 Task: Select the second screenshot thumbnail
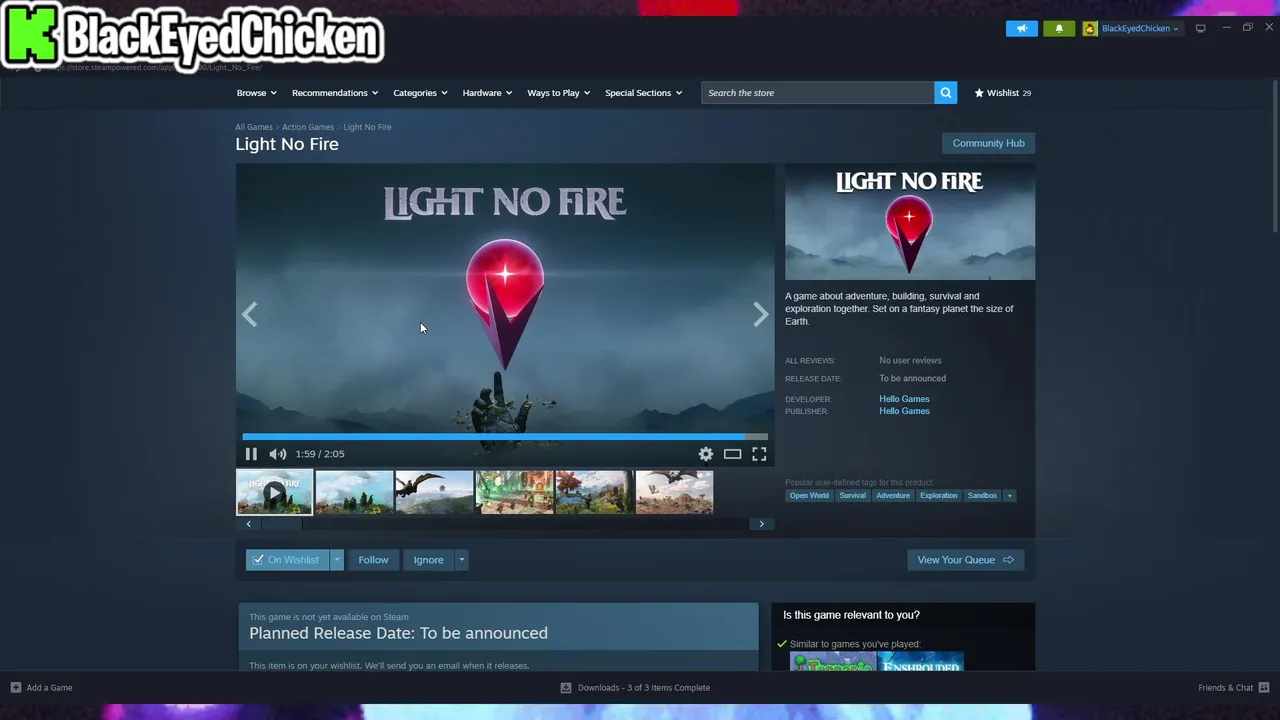[354, 492]
